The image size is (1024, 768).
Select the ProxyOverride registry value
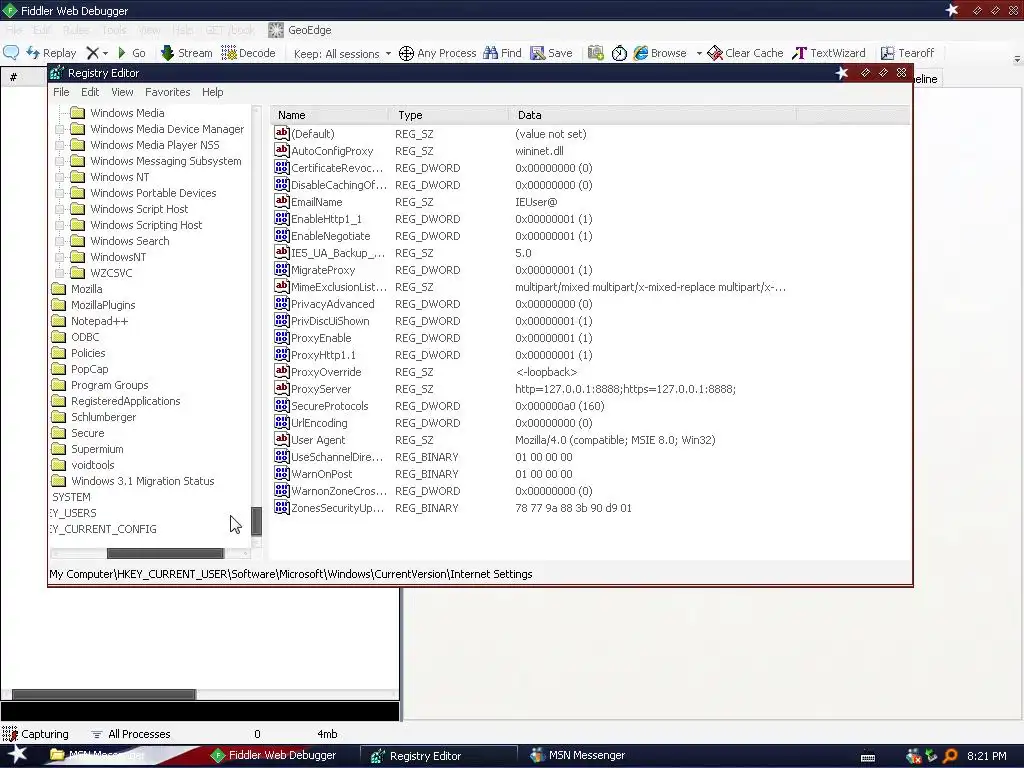326,372
